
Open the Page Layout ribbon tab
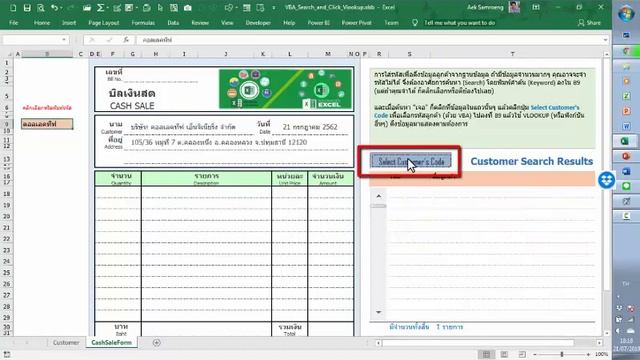click(x=104, y=23)
